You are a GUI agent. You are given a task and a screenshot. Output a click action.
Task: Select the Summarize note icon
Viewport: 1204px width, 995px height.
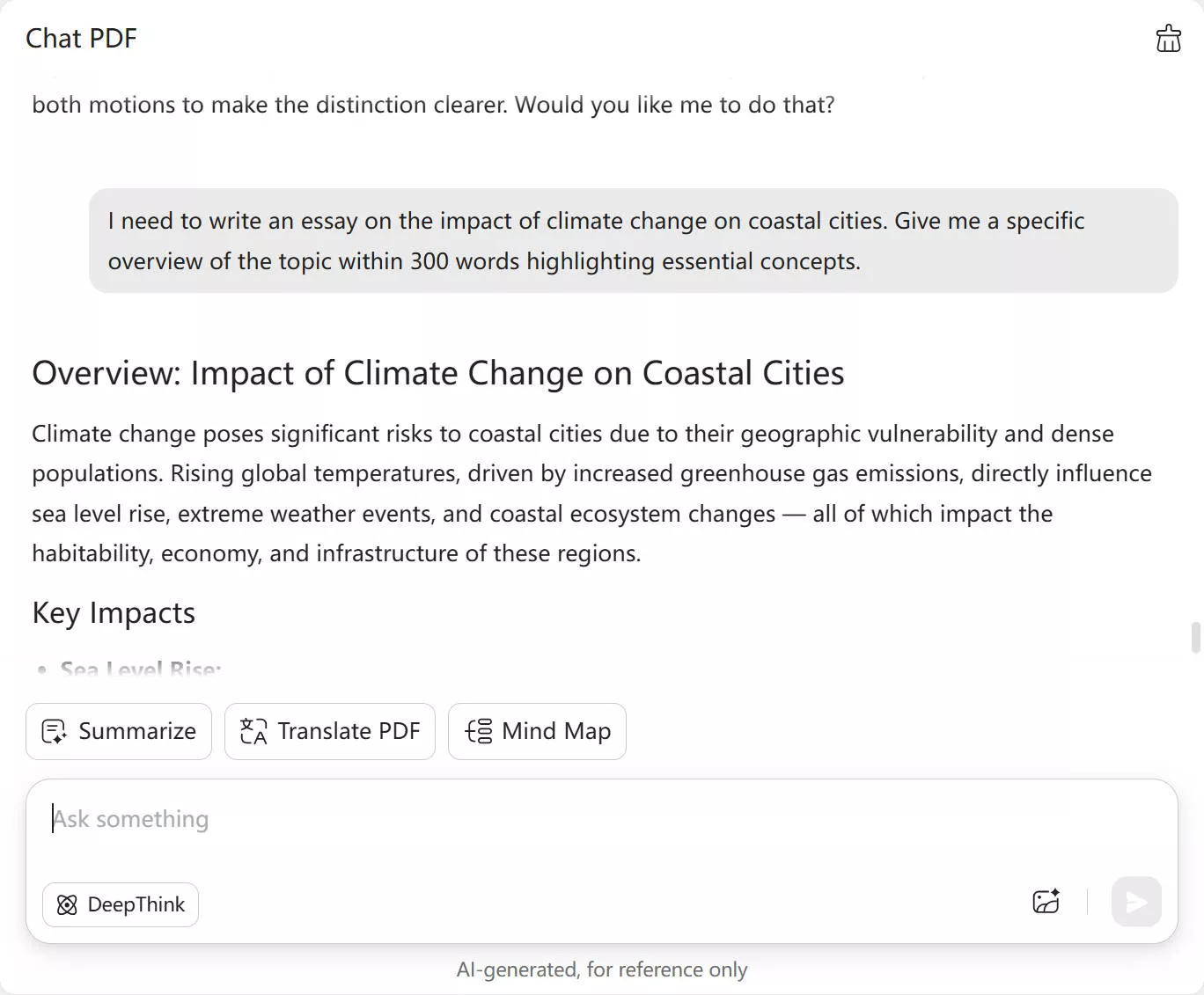coord(54,731)
